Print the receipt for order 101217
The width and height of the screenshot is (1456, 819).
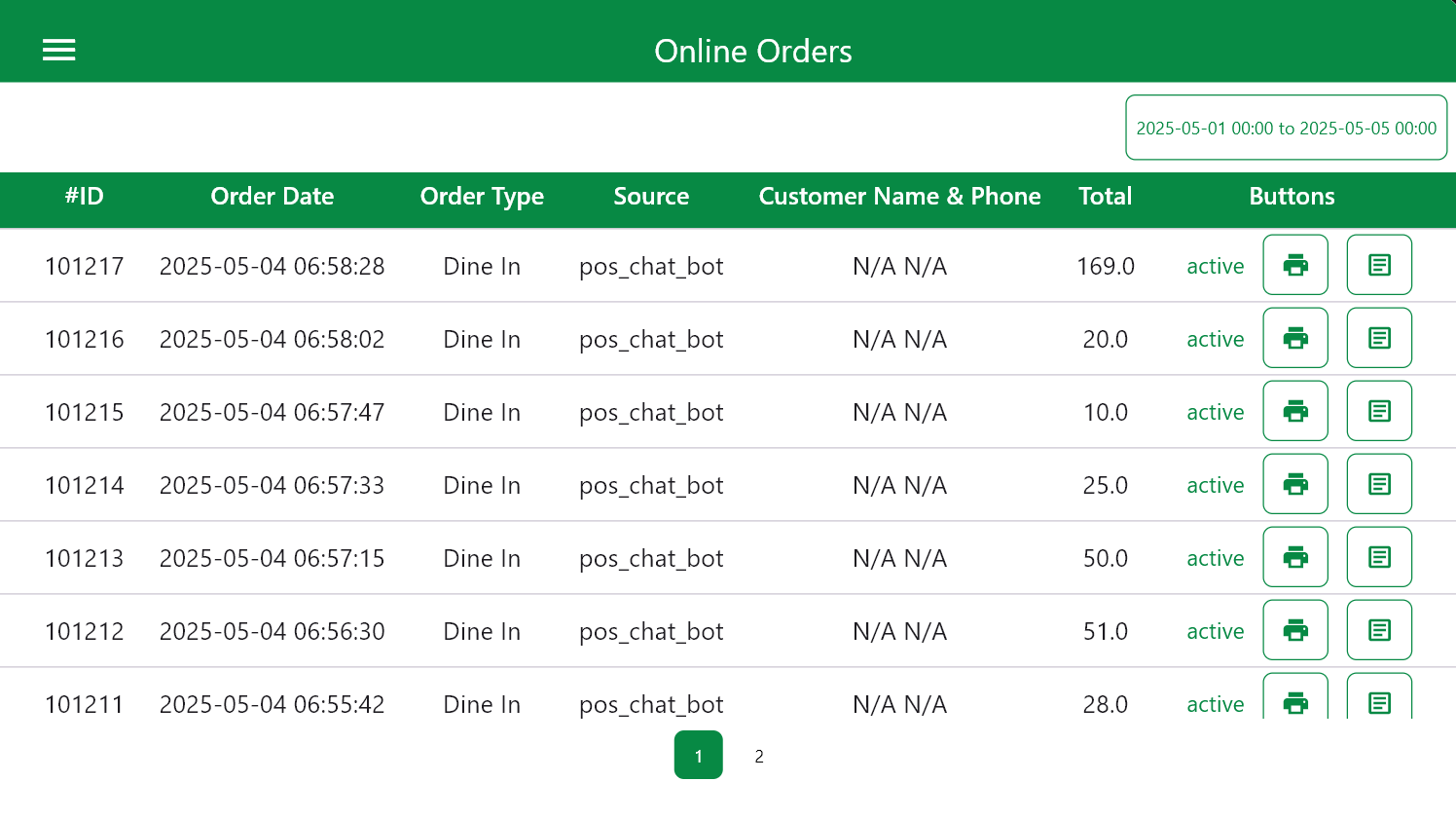coord(1295,264)
